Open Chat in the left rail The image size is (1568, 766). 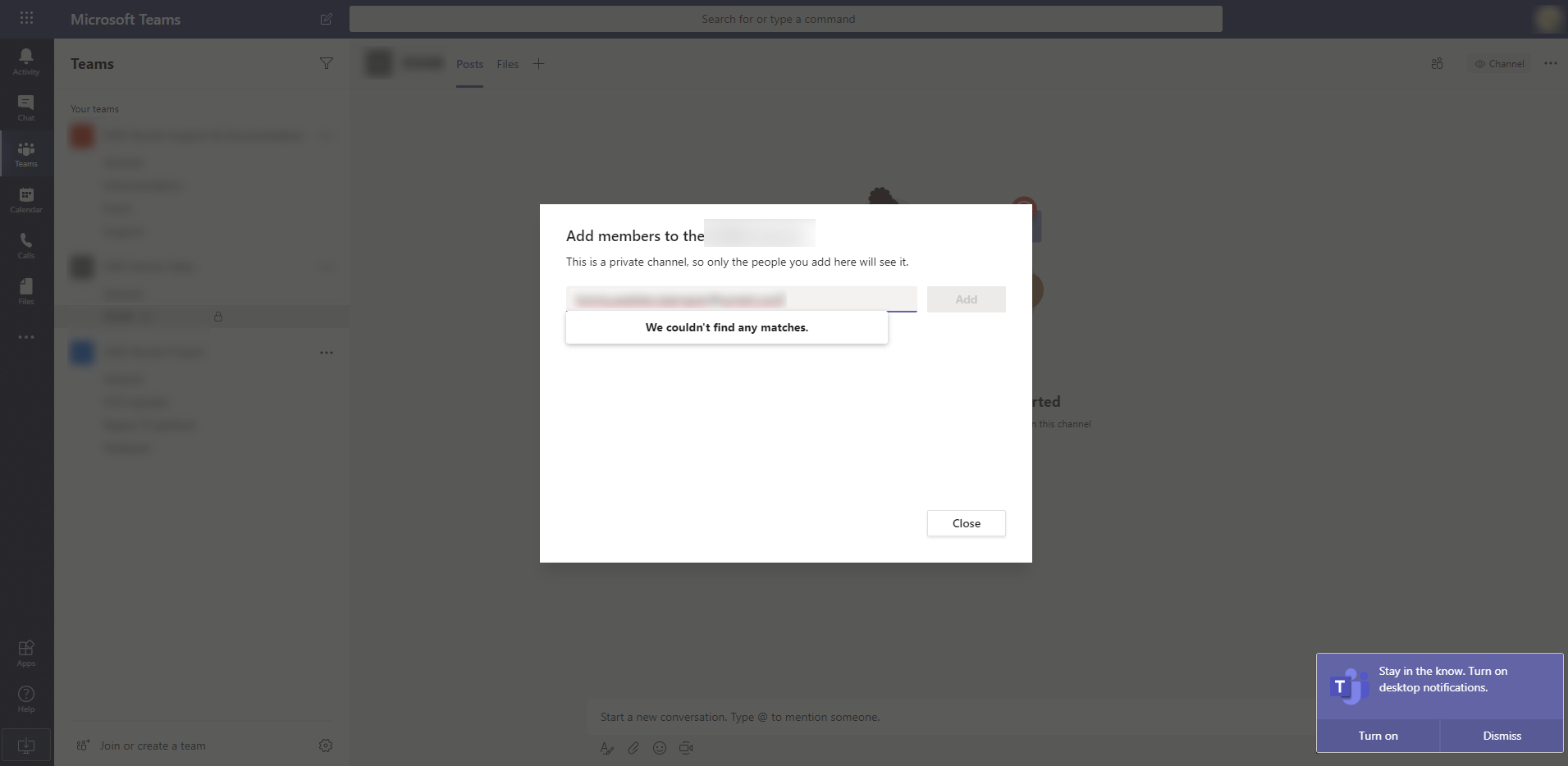[26, 107]
